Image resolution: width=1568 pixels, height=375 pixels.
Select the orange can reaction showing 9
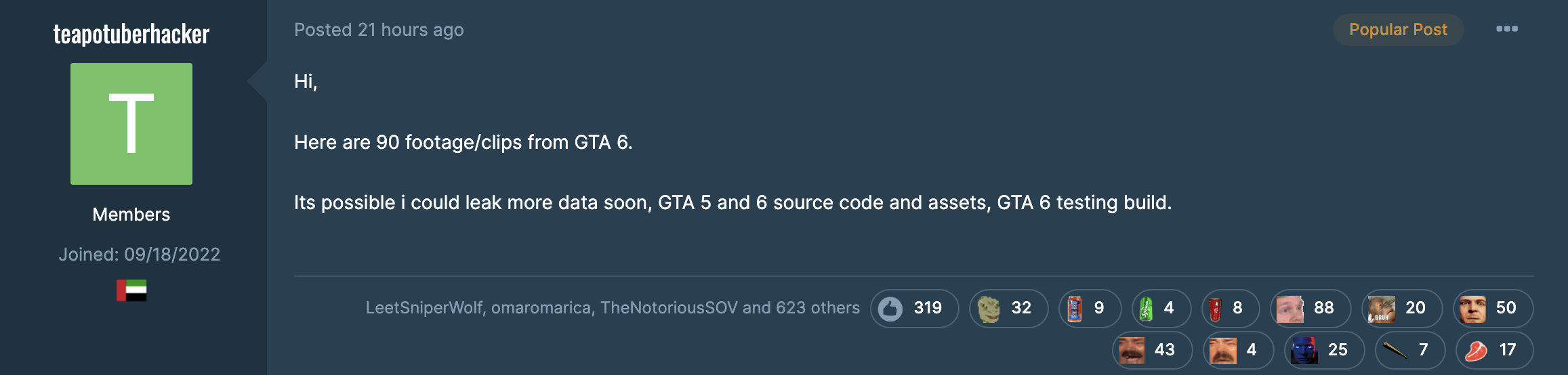point(1090,309)
